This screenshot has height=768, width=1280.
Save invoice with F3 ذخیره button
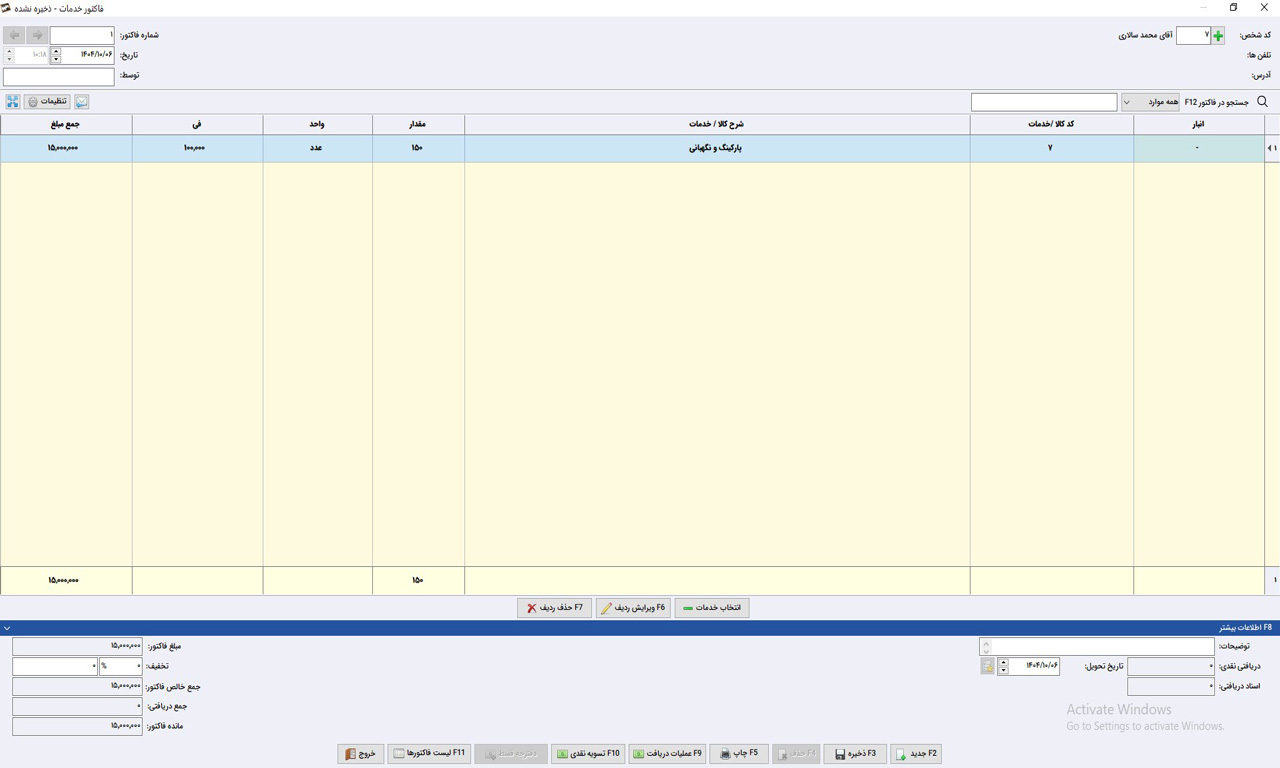pos(856,753)
